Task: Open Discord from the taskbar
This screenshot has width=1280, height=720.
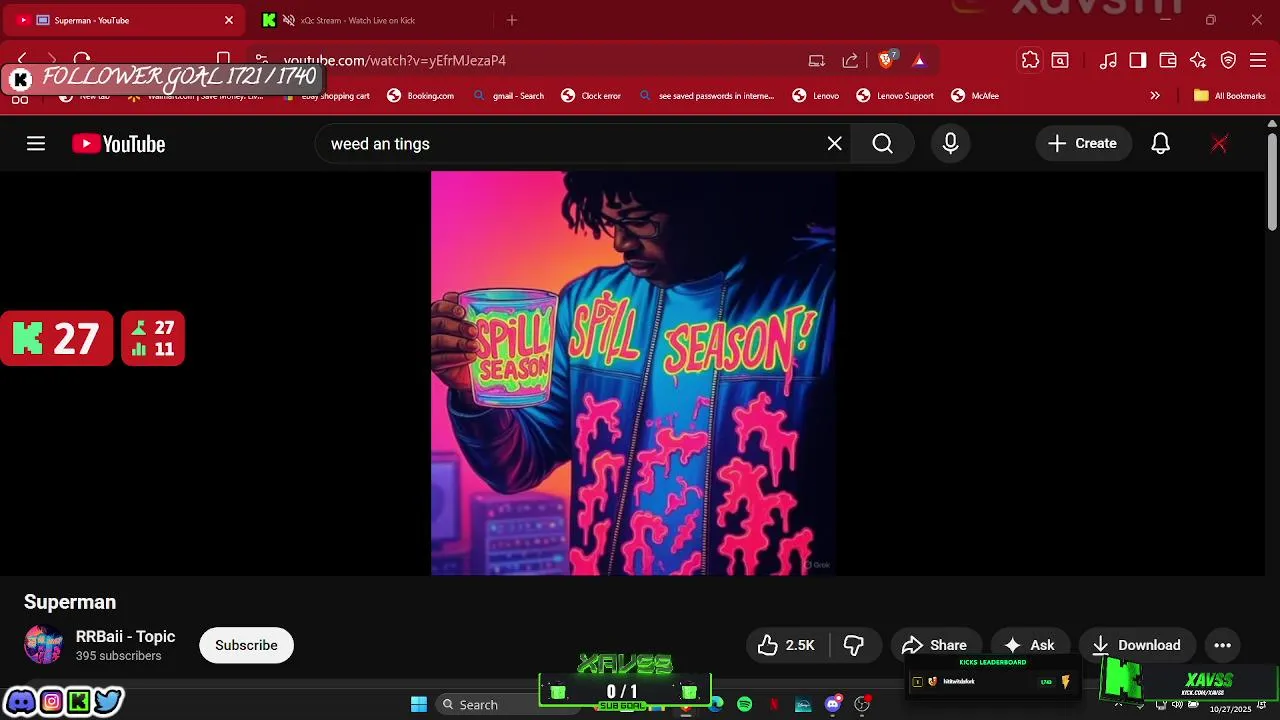Action: (x=833, y=704)
